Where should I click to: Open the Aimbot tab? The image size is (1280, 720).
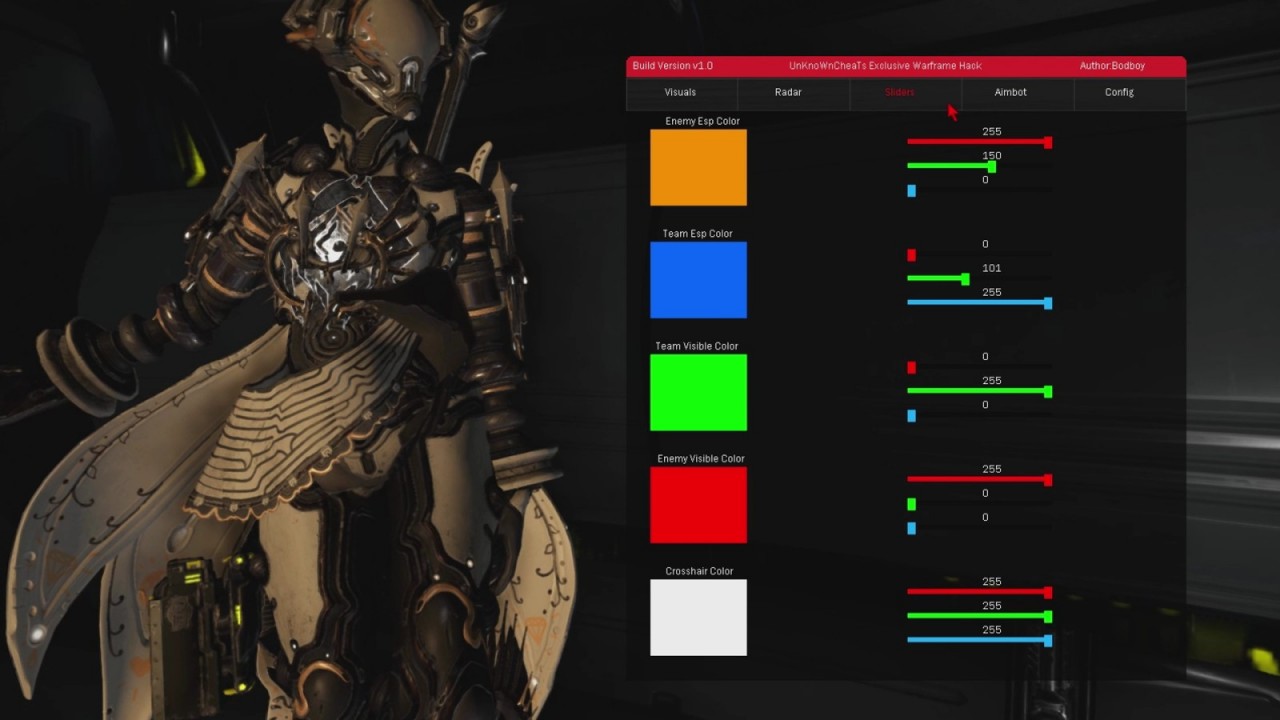(x=1011, y=92)
